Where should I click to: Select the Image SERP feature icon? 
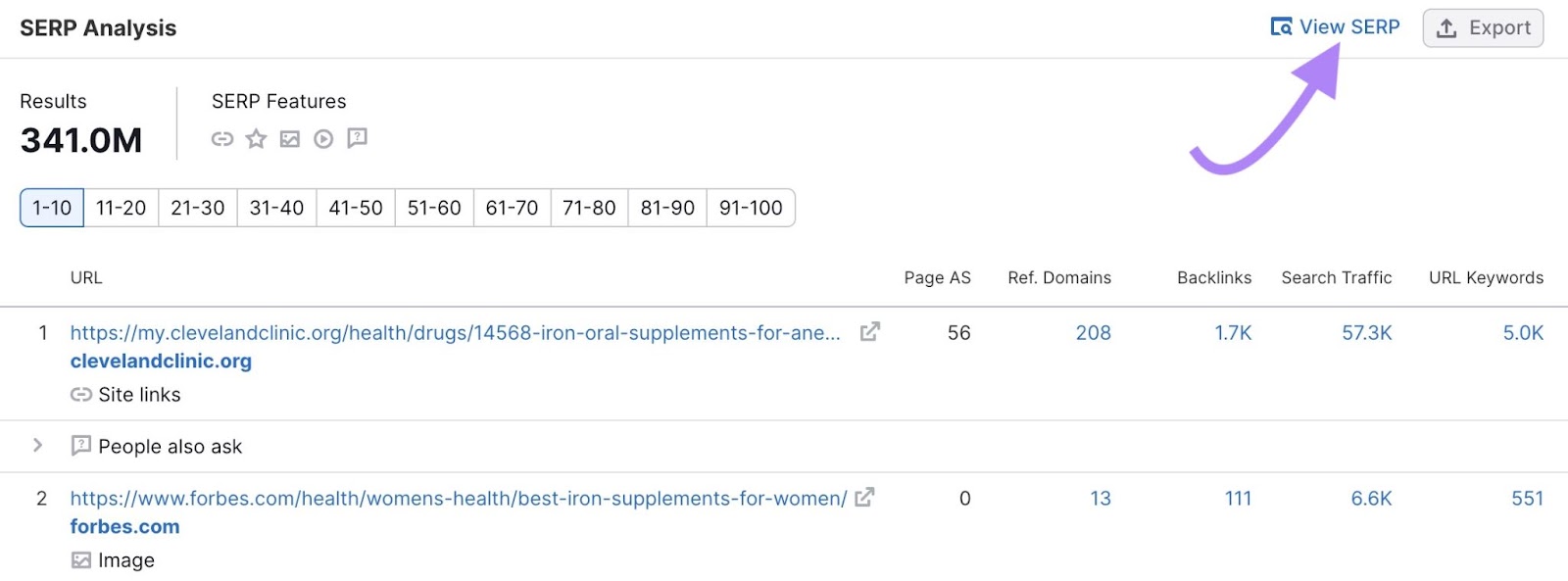290,138
